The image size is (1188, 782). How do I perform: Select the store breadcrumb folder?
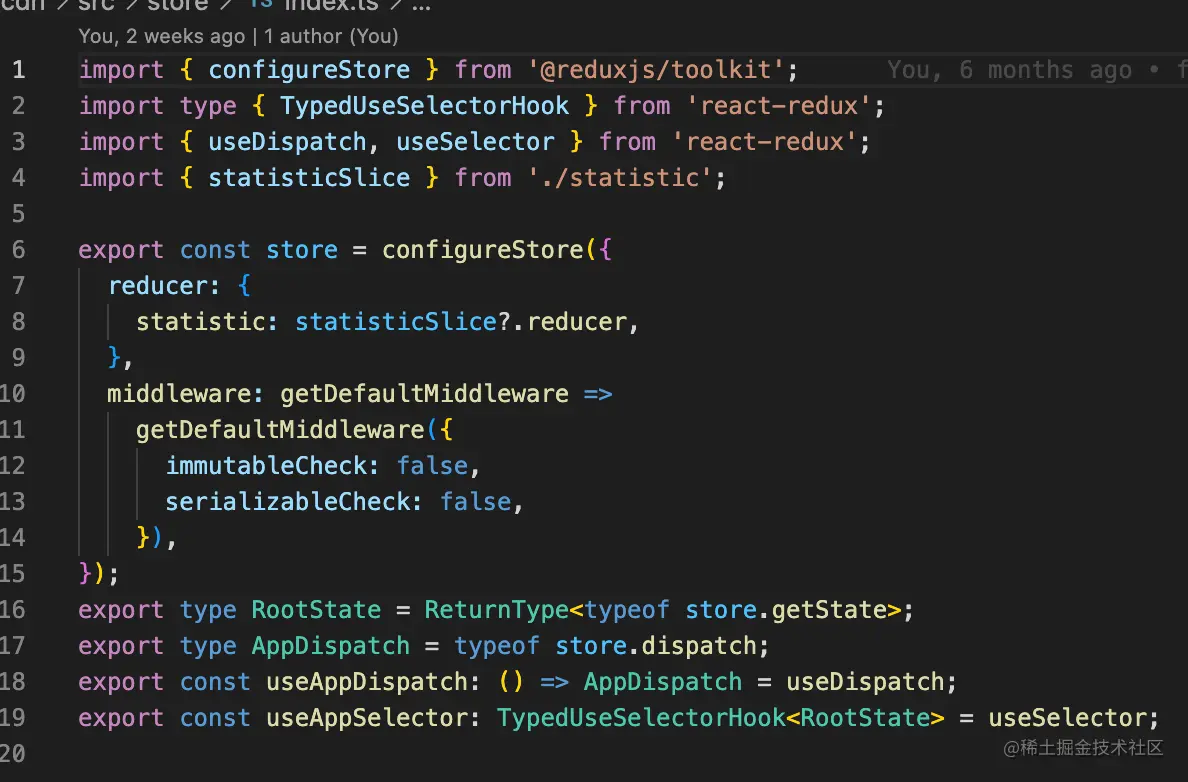[x=177, y=5]
